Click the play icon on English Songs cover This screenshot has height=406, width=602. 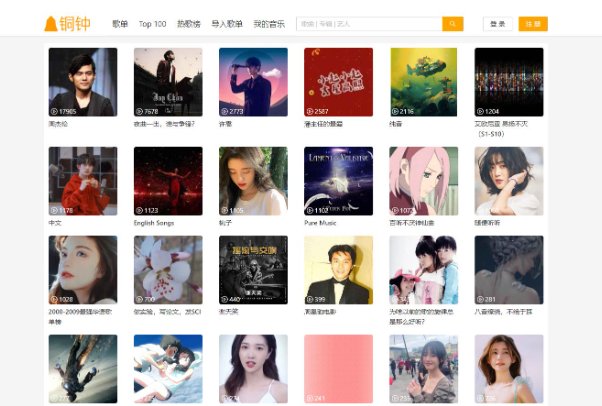139,210
